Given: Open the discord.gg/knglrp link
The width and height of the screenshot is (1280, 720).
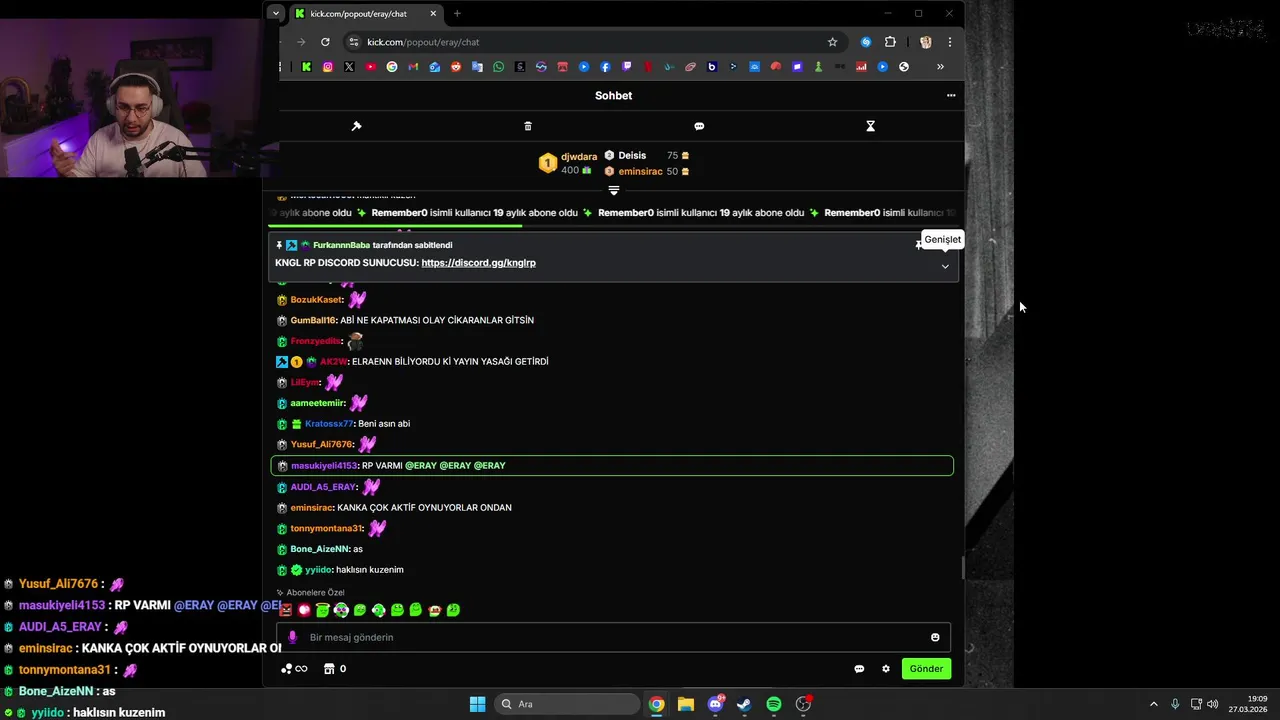Looking at the screenshot, I should pos(478,263).
